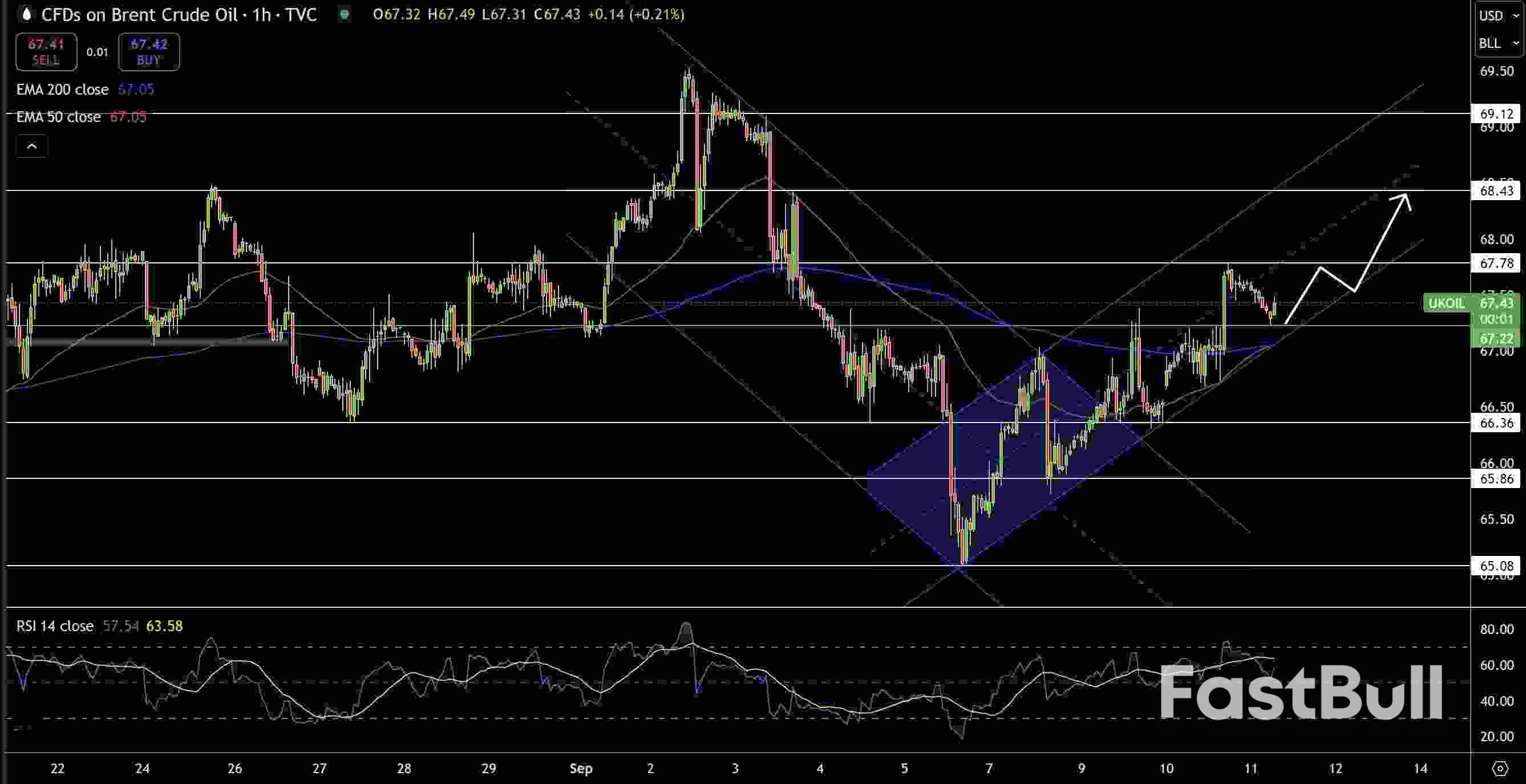1526x784 pixels.
Task: Click the UKOIL price tag on the axis
Action: click(1447, 303)
